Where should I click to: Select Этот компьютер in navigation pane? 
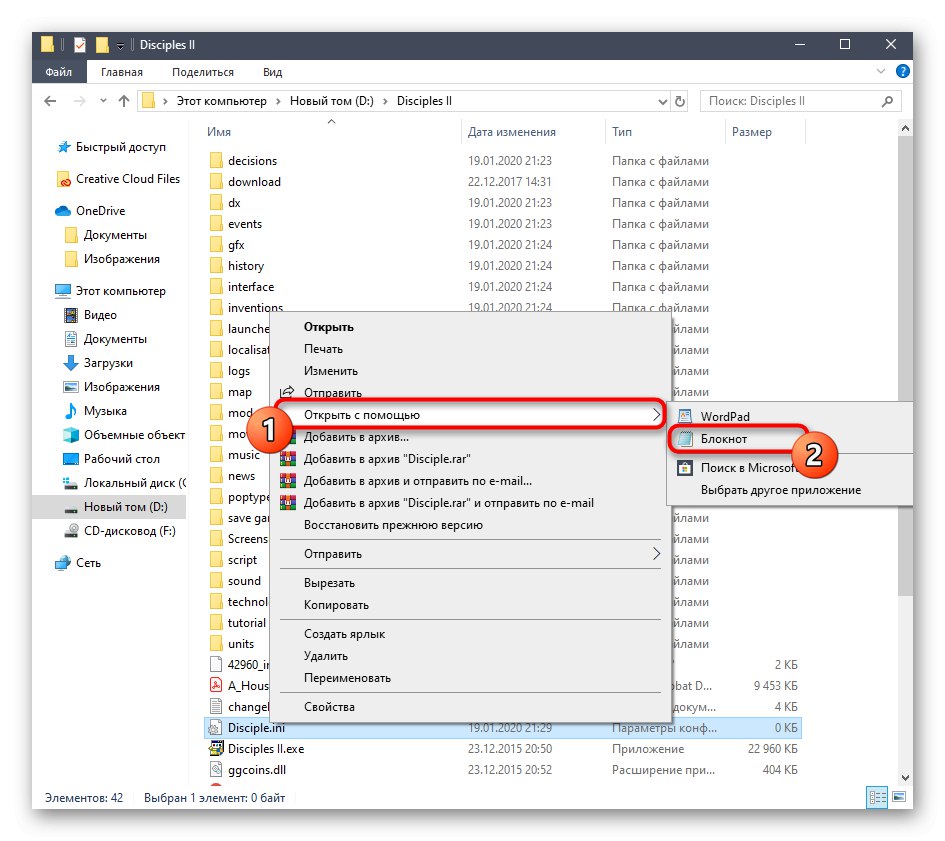point(111,291)
